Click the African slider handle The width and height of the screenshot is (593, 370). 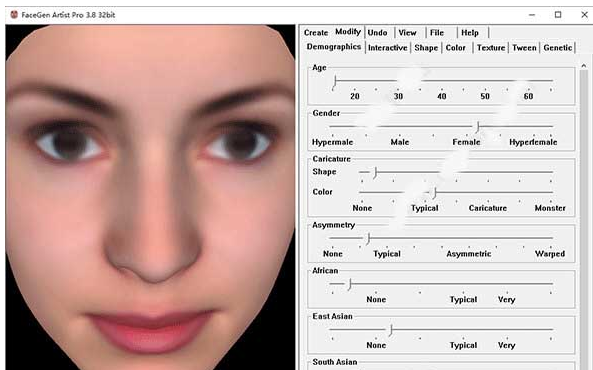click(350, 284)
